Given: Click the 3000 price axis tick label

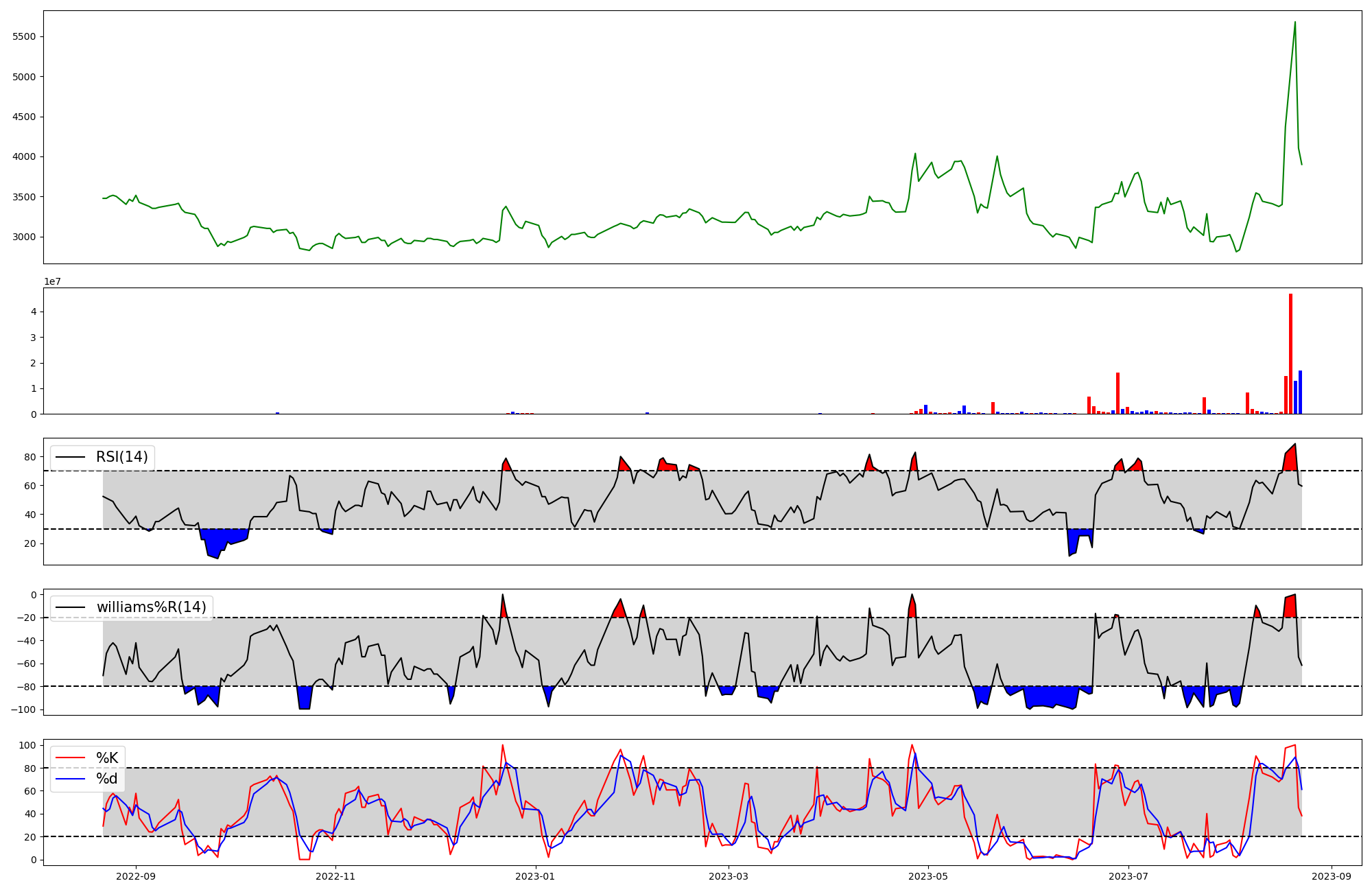Looking at the screenshot, I should [x=24, y=237].
